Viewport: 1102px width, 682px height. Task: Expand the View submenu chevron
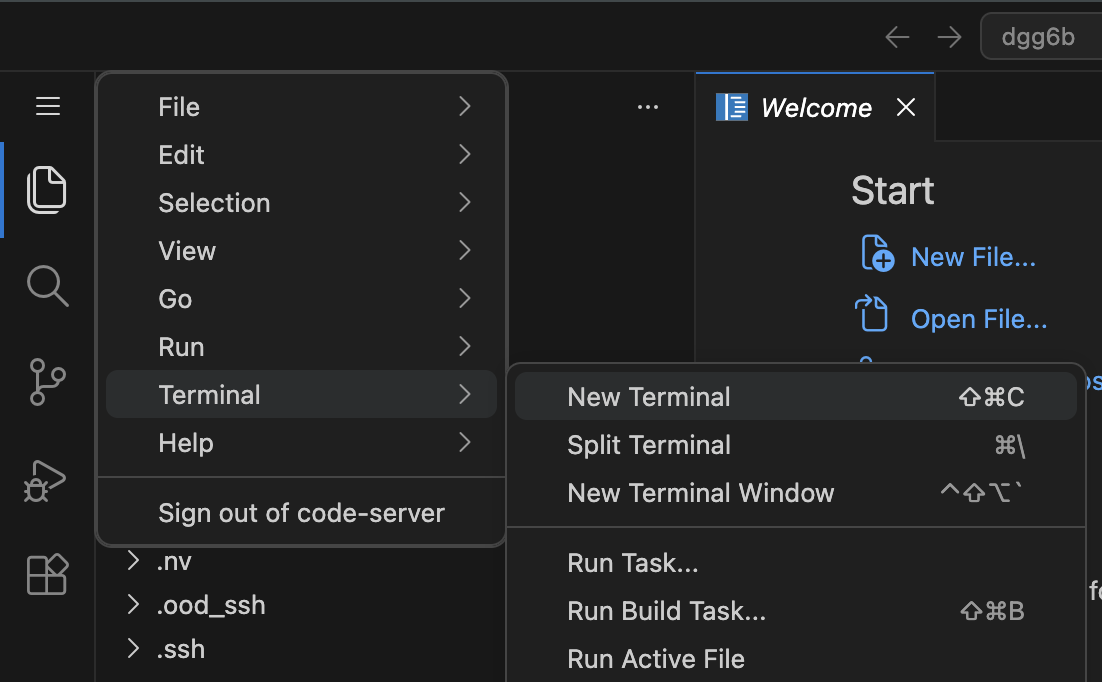click(x=464, y=250)
